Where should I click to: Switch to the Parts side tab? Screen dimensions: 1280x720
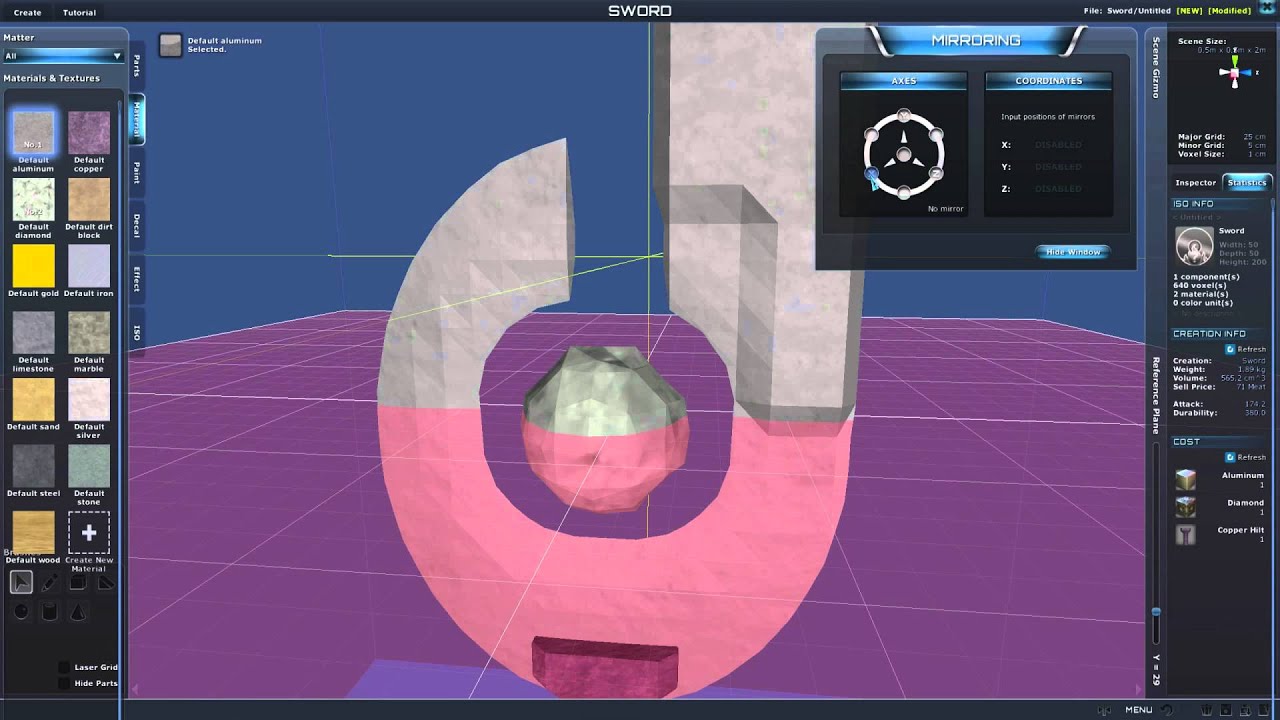point(136,65)
